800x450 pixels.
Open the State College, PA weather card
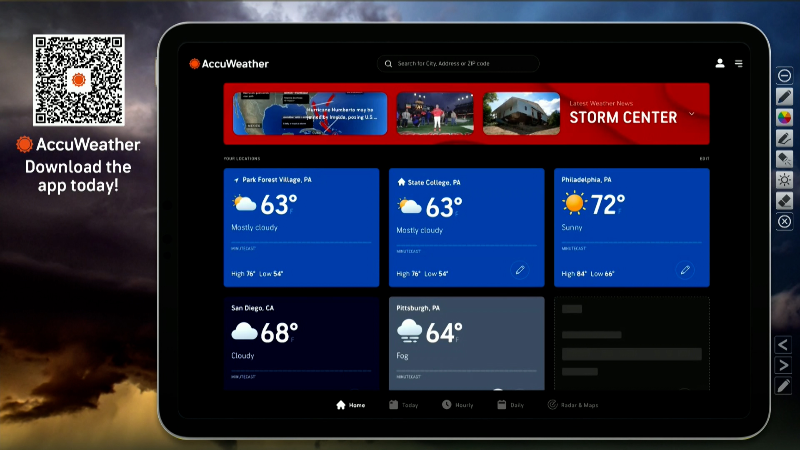click(x=467, y=228)
